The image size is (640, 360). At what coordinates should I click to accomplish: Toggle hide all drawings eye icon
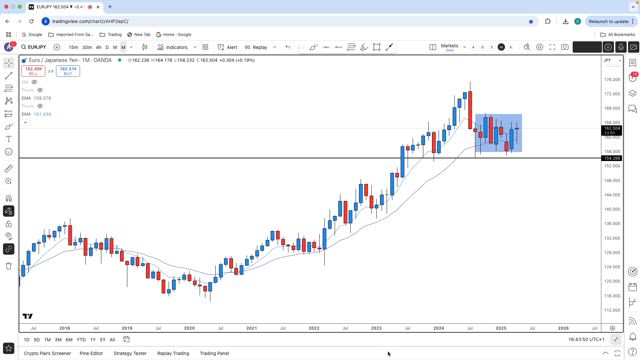coord(9,236)
